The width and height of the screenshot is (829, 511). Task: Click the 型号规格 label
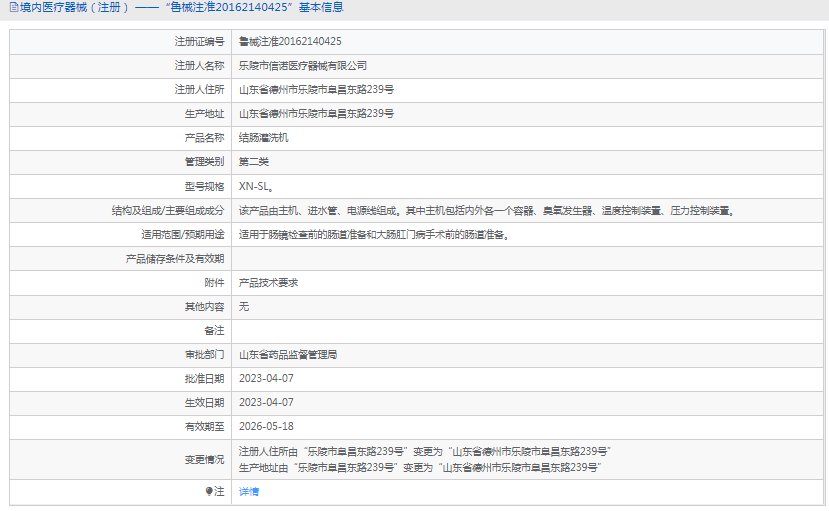(x=205, y=186)
